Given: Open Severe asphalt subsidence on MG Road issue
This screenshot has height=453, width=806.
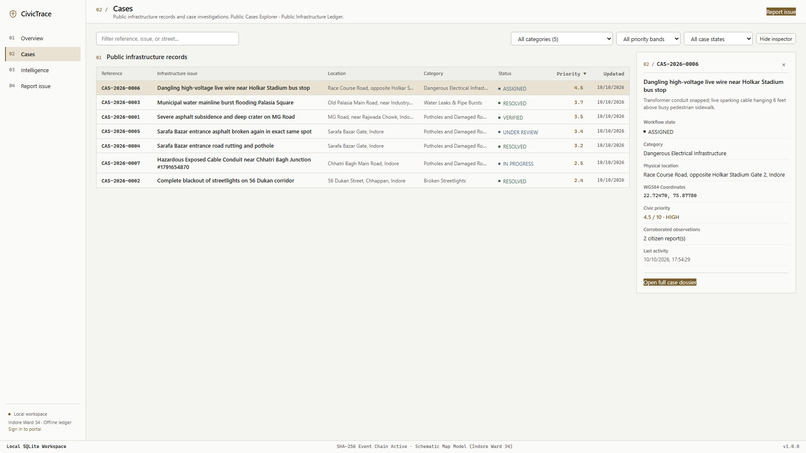Looking at the screenshot, I should pyautogui.click(x=226, y=117).
